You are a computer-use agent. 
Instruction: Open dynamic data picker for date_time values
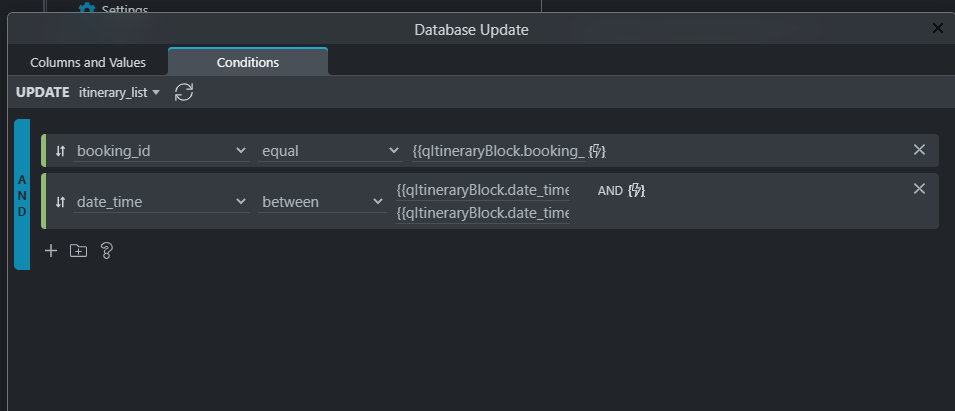[636, 191]
